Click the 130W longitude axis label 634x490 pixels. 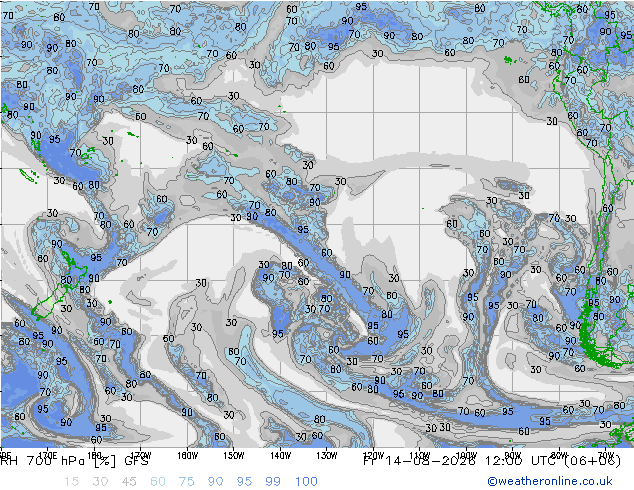[x=327, y=456]
